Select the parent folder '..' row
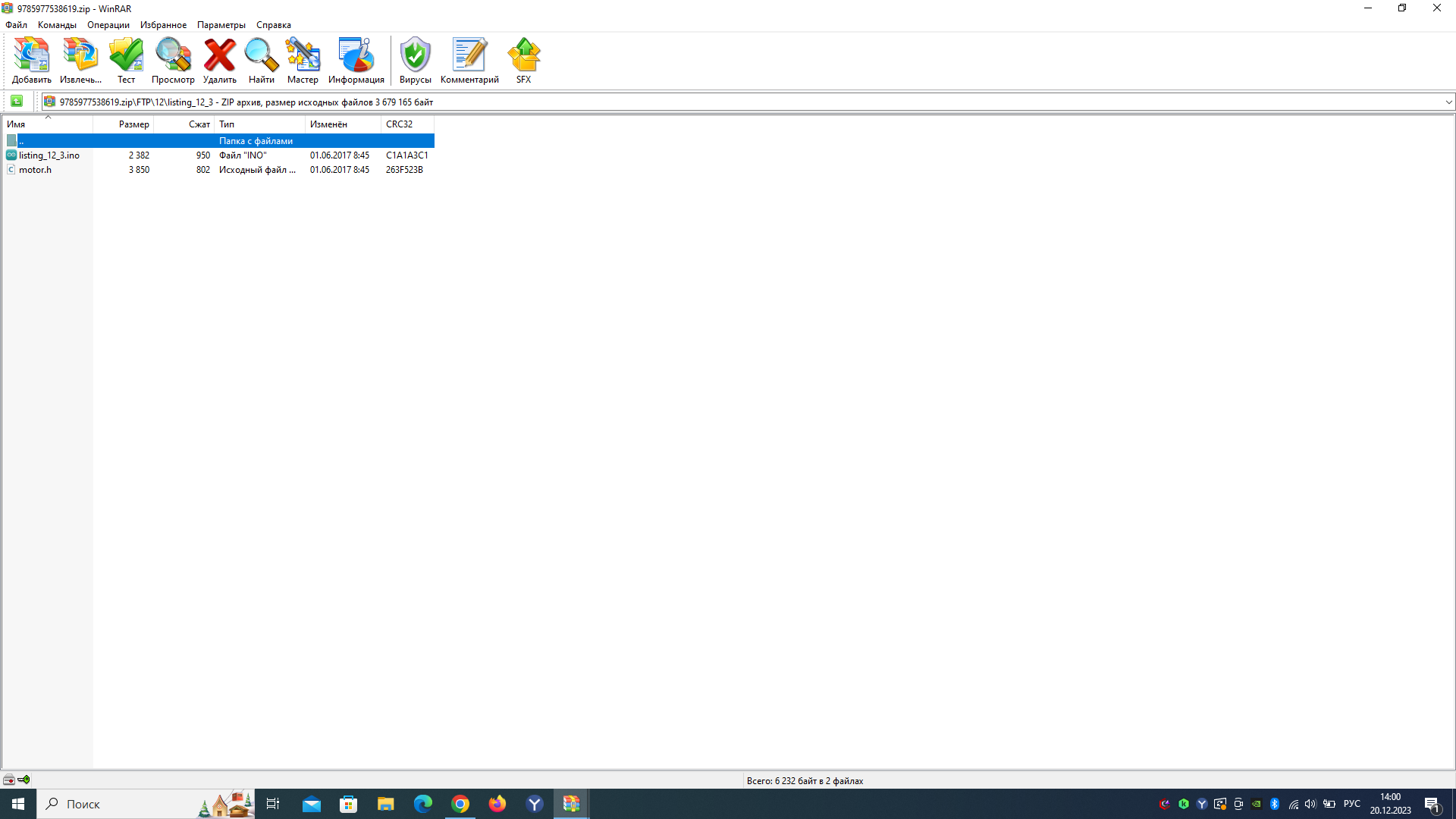Image resolution: width=1456 pixels, height=819 pixels. coord(218,140)
